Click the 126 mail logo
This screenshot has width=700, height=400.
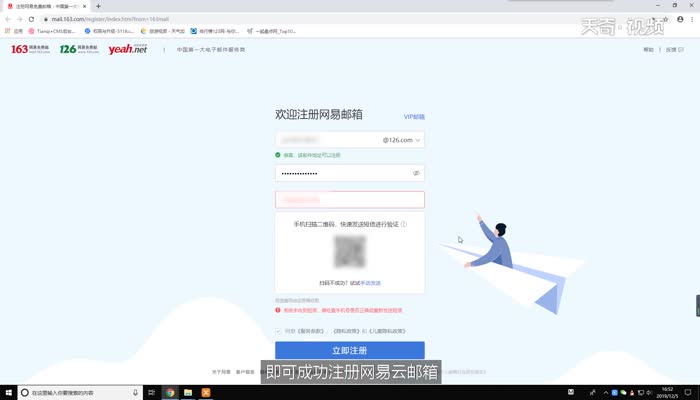coord(79,49)
